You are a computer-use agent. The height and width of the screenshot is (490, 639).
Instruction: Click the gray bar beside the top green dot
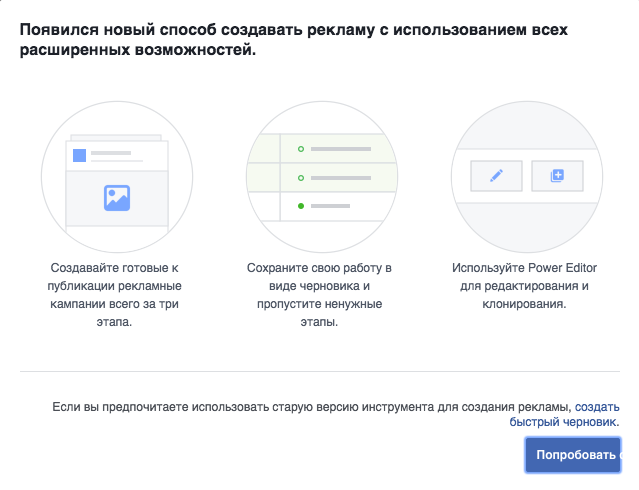click(339, 149)
